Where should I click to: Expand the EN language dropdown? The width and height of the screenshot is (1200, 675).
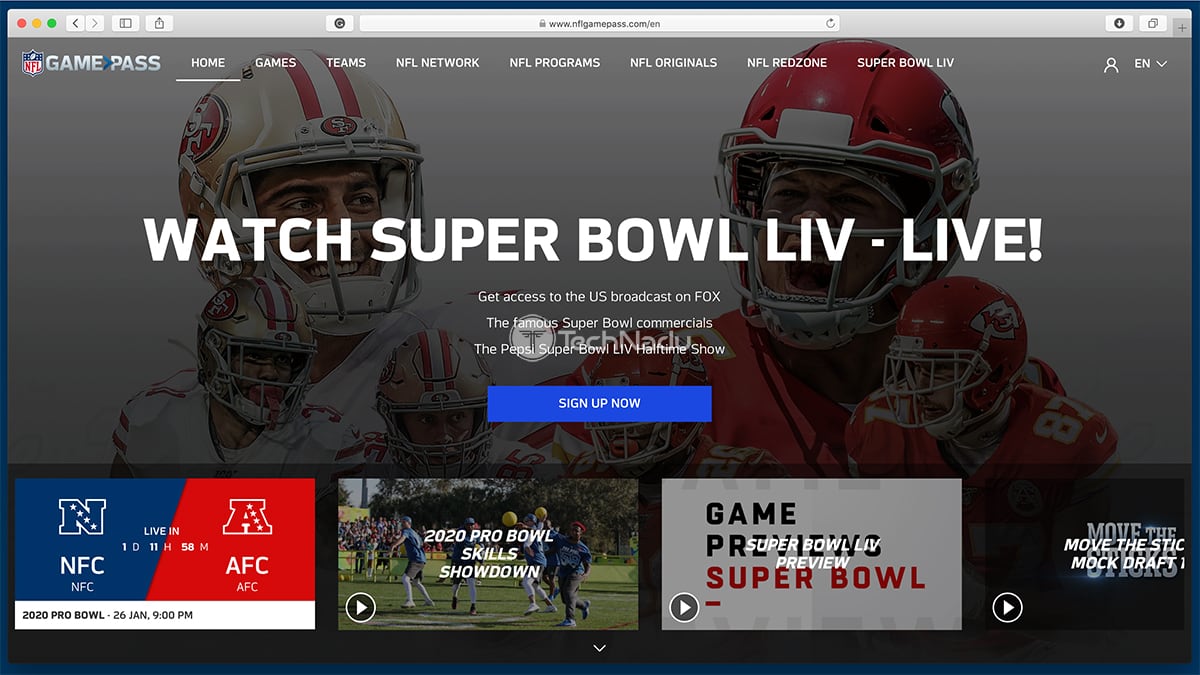point(1150,63)
